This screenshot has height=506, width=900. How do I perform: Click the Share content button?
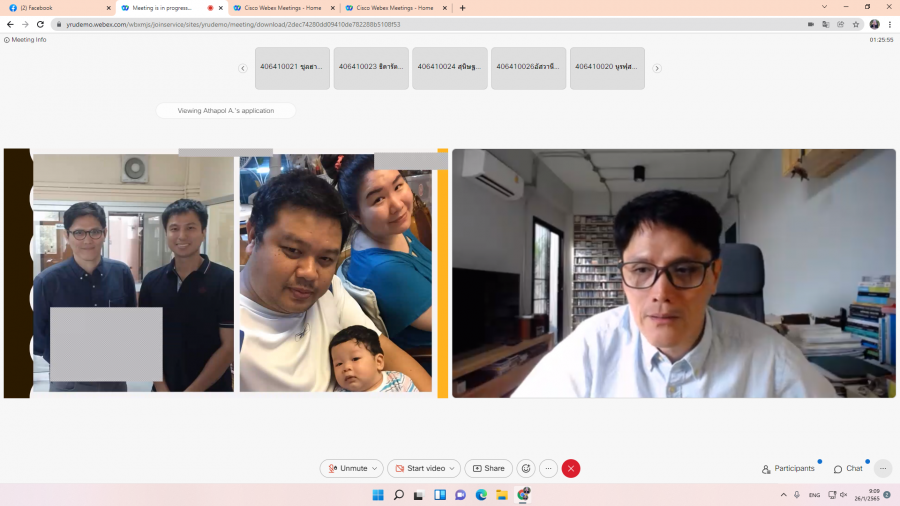pyautogui.click(x=488, y=468)
